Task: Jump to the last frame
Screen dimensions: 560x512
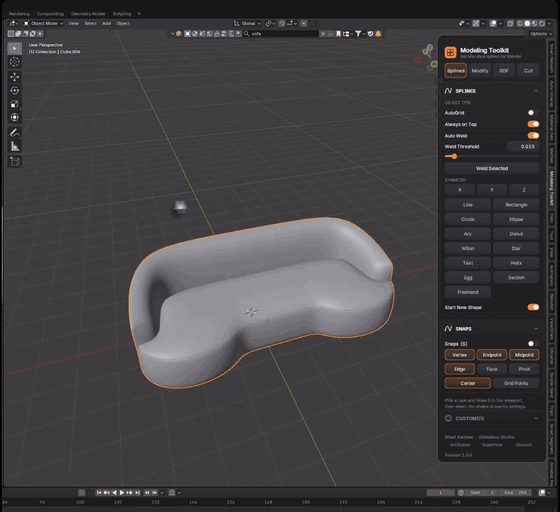Action: pyautogui.click(x=137, y=492)
